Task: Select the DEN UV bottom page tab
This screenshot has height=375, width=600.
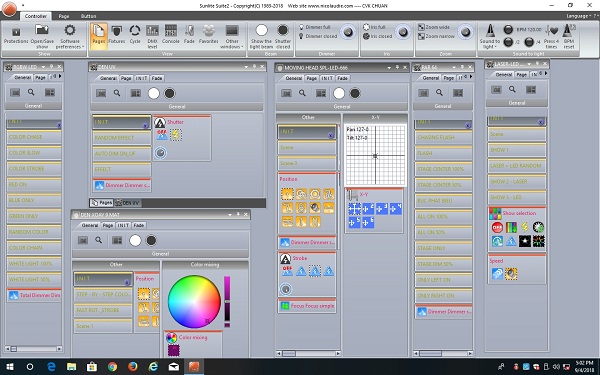Action: pos(127,203)
